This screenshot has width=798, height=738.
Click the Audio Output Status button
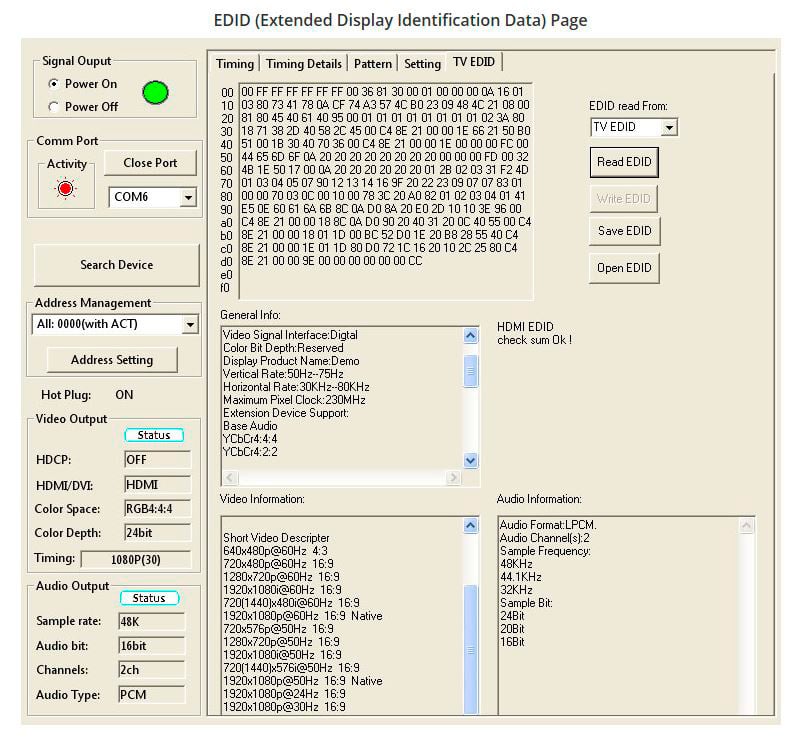[x=149, y=598]
